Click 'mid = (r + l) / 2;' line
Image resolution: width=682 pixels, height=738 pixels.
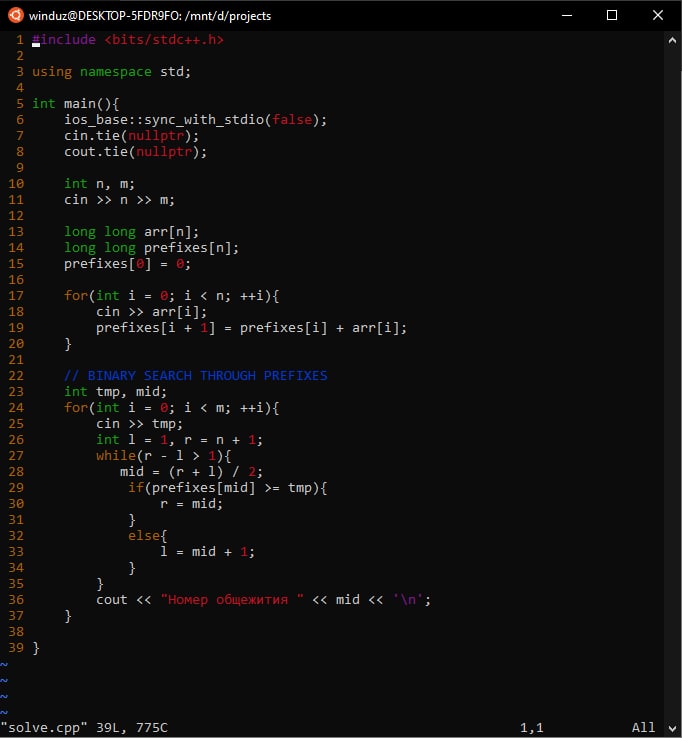(191, 472)
